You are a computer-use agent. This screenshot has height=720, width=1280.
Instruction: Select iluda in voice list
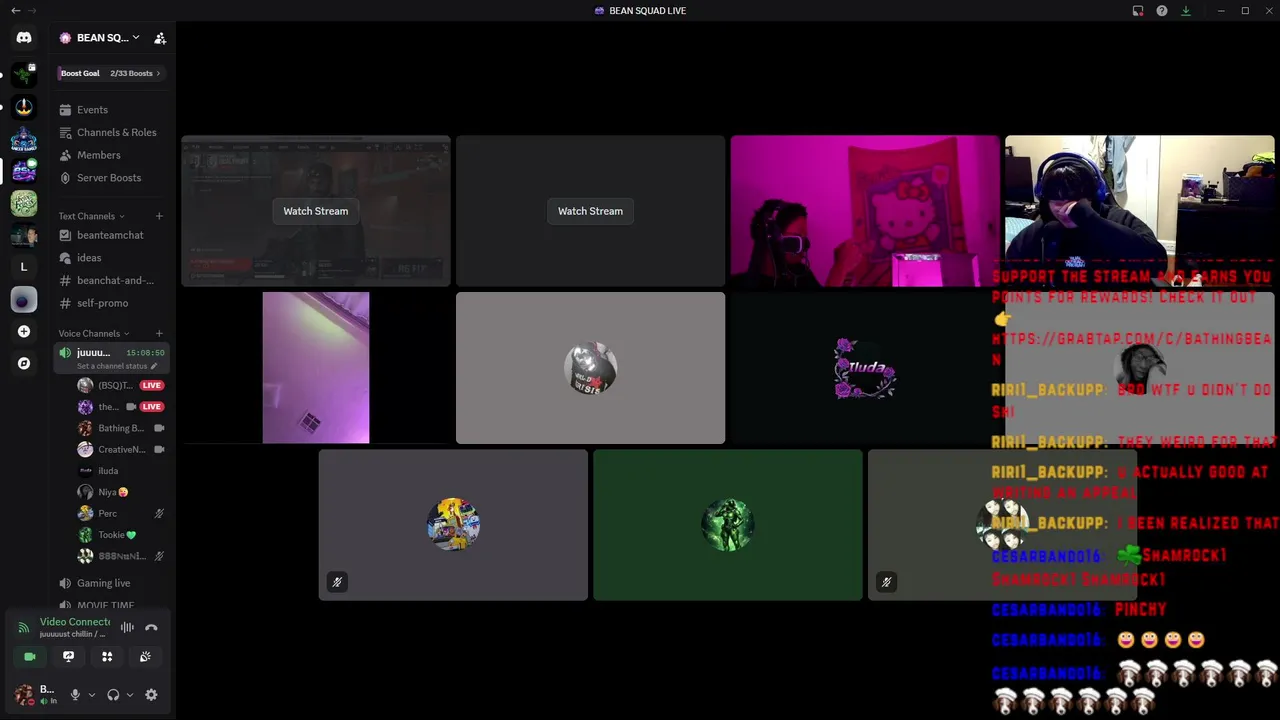122,471
